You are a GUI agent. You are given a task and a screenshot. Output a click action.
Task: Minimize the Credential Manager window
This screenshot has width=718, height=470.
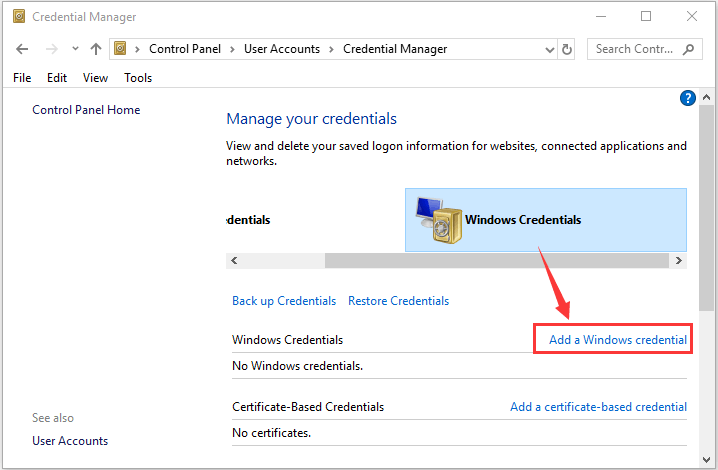(601, 16)
